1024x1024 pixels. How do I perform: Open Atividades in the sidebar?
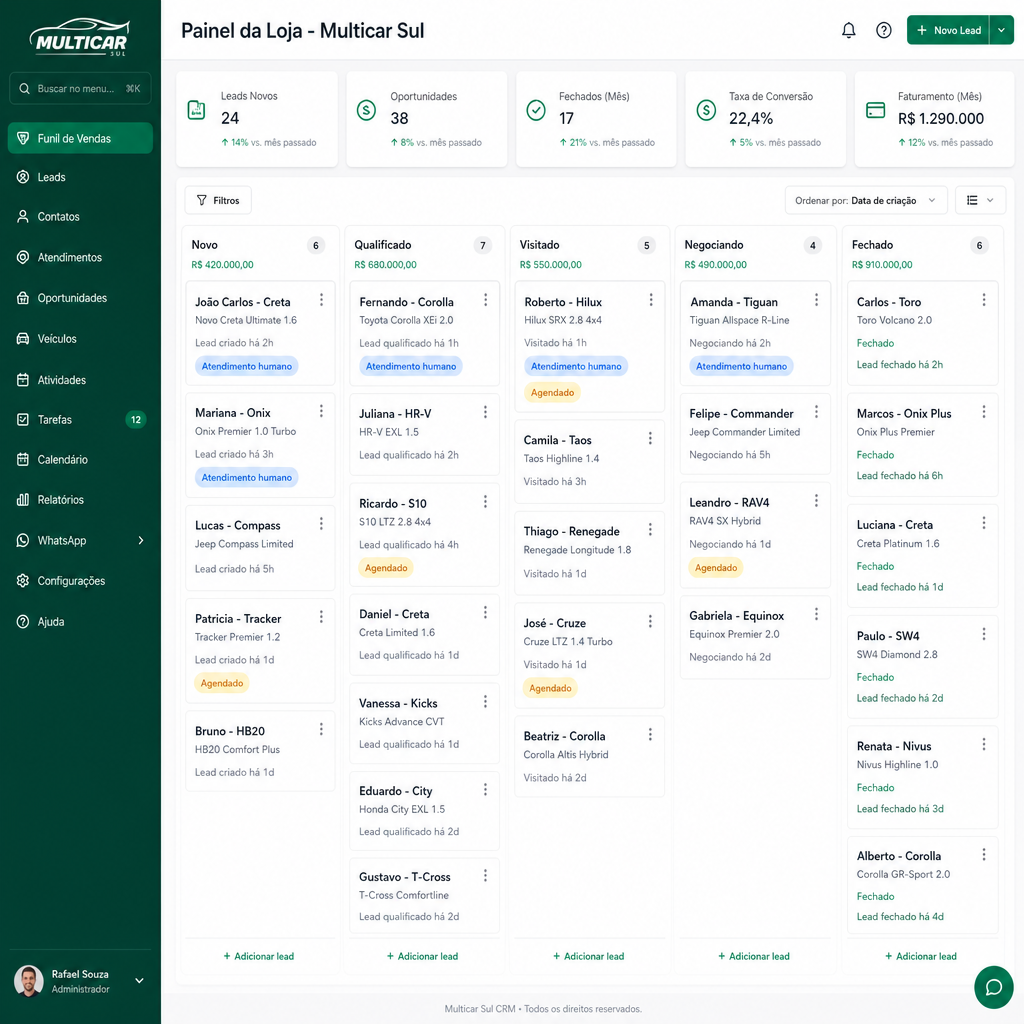[80, 380]
